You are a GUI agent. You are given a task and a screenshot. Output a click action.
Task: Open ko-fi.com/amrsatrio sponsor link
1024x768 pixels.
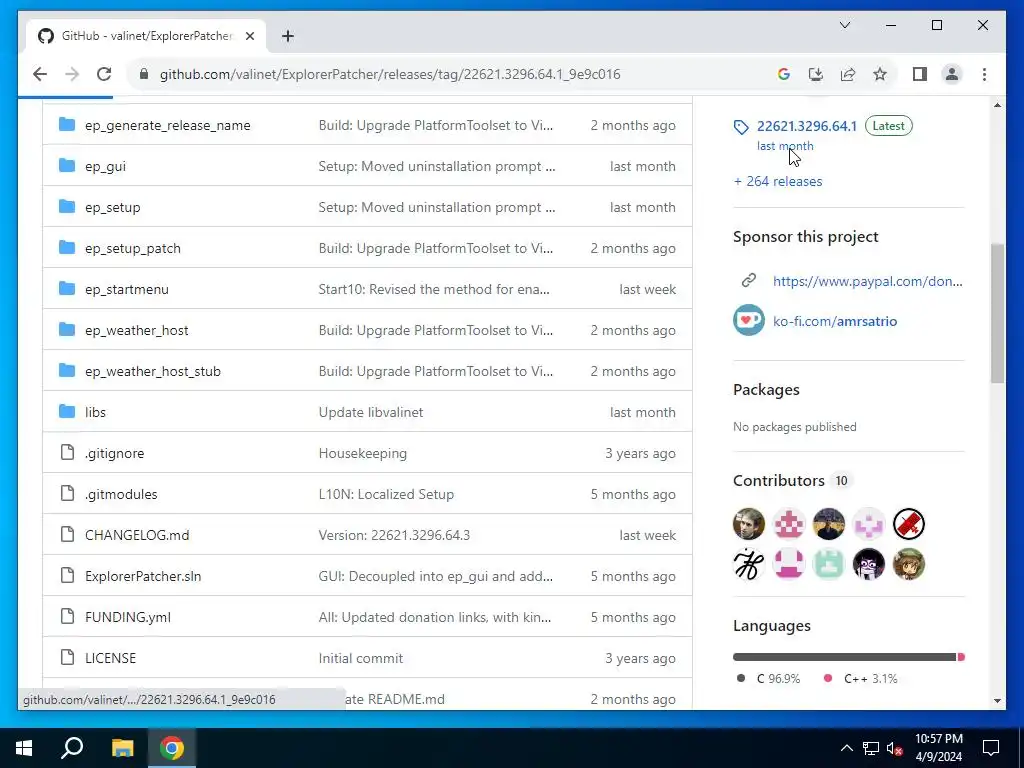[x=835, y=321]
